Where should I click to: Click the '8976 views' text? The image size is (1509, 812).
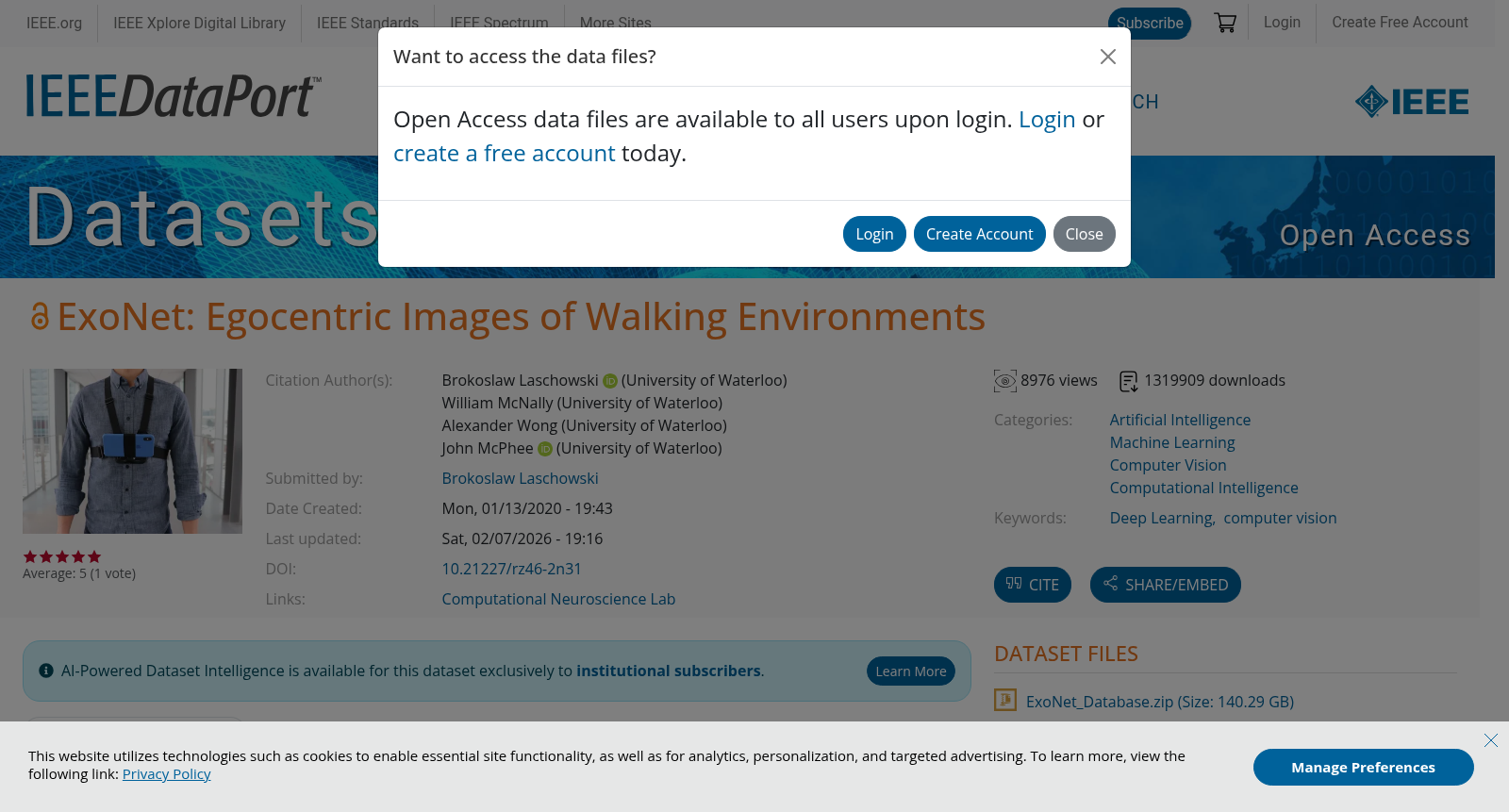[1058, 380]
